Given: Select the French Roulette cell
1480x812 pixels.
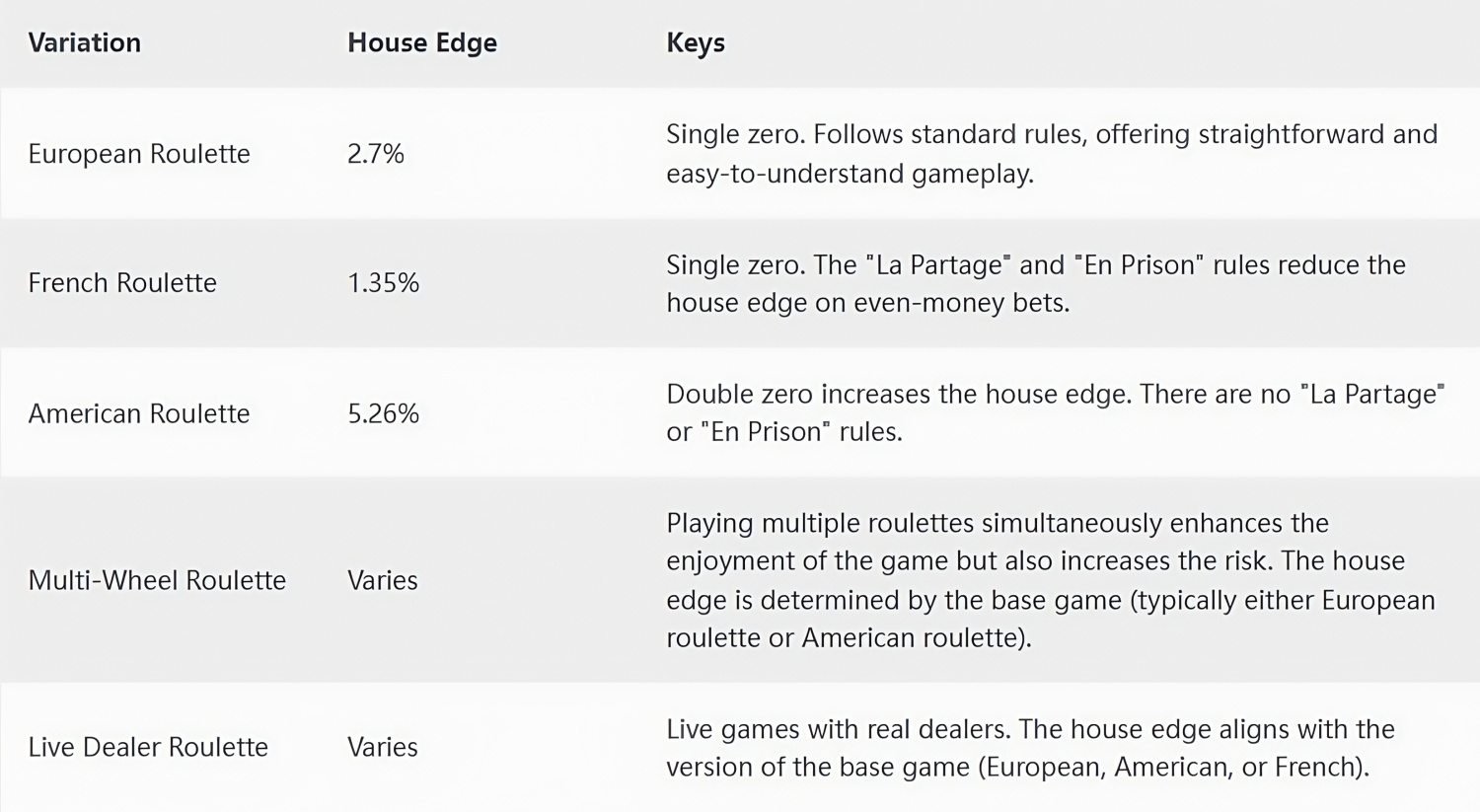Looking at the screenshot, I should pyautogui.click(x=122, y=283).
